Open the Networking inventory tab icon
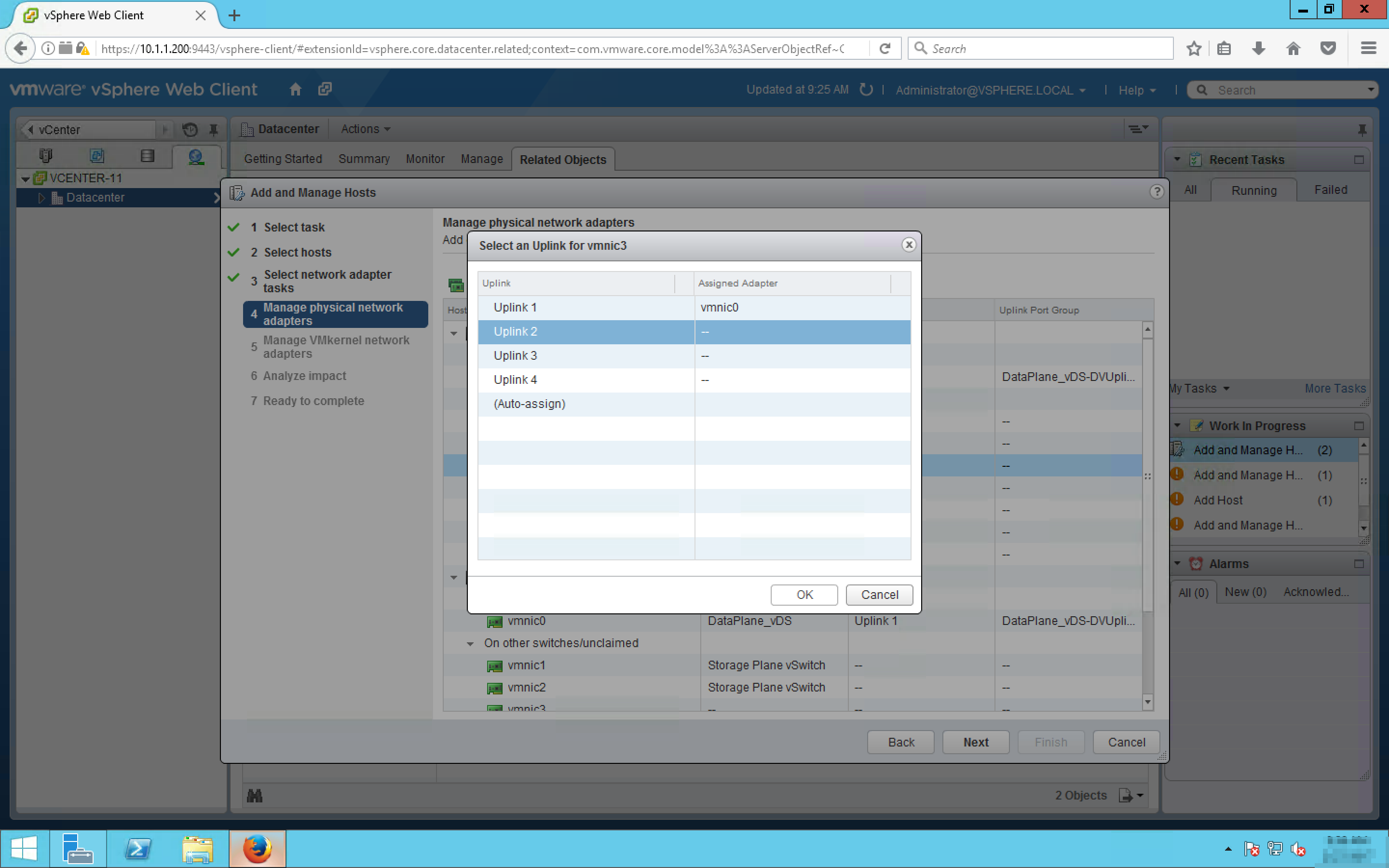The image size is (1389, 868). [x=196, y=156]
